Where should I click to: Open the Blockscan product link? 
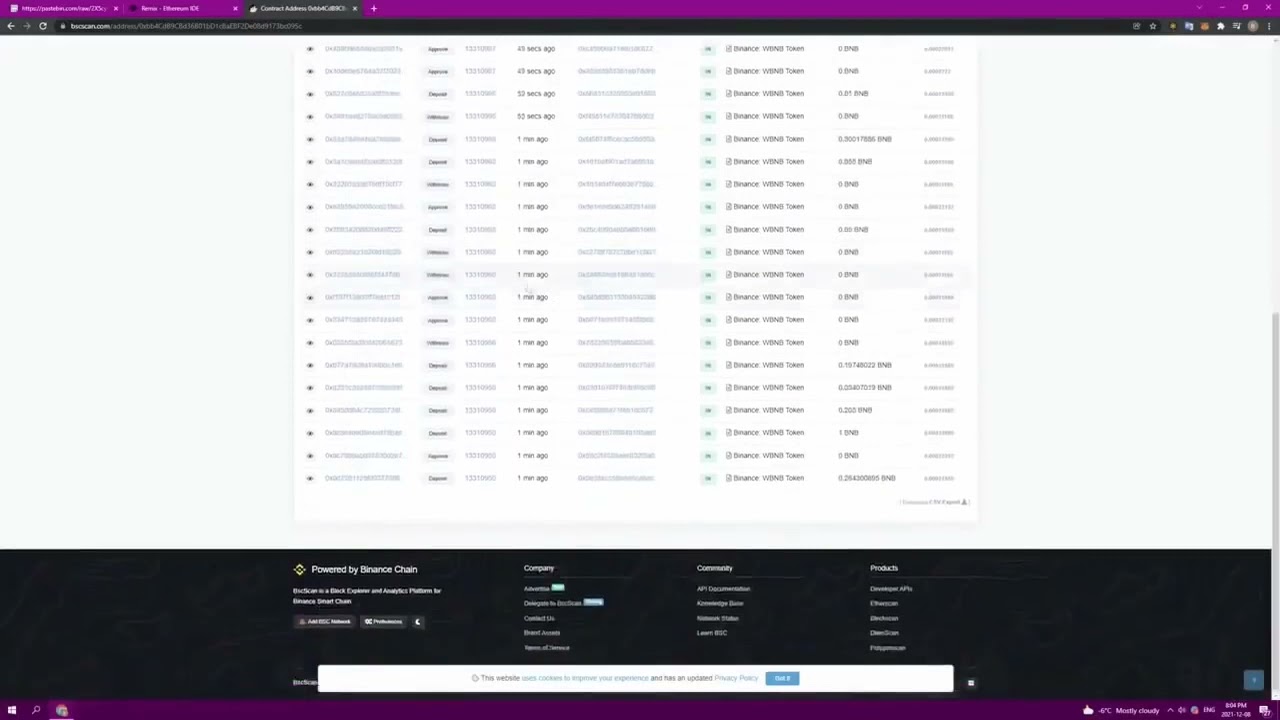[884, 618]
